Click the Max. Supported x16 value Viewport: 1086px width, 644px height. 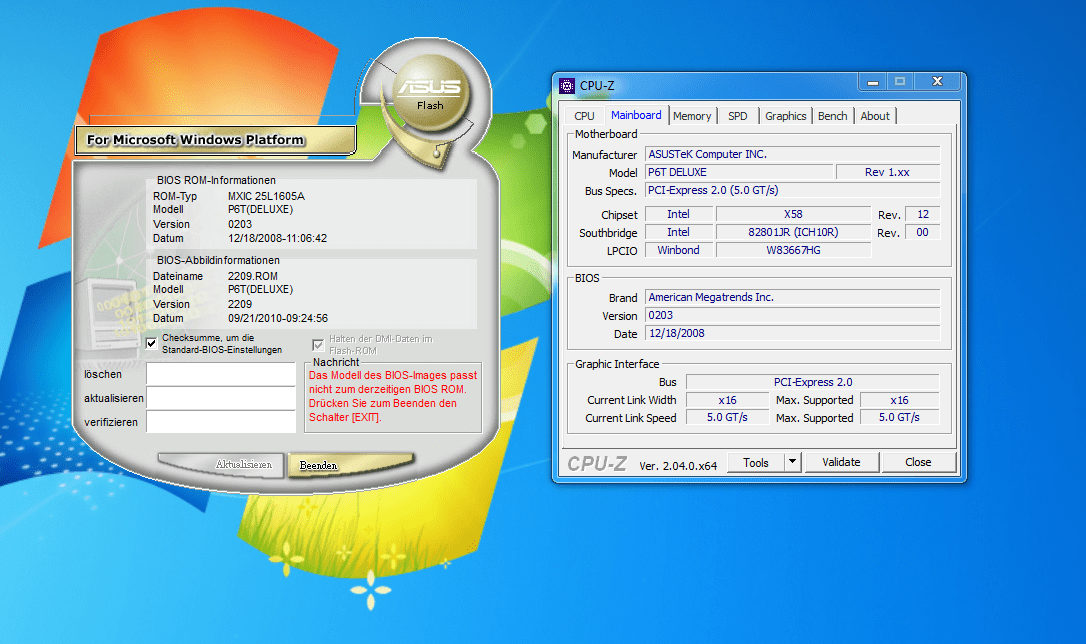899,400
